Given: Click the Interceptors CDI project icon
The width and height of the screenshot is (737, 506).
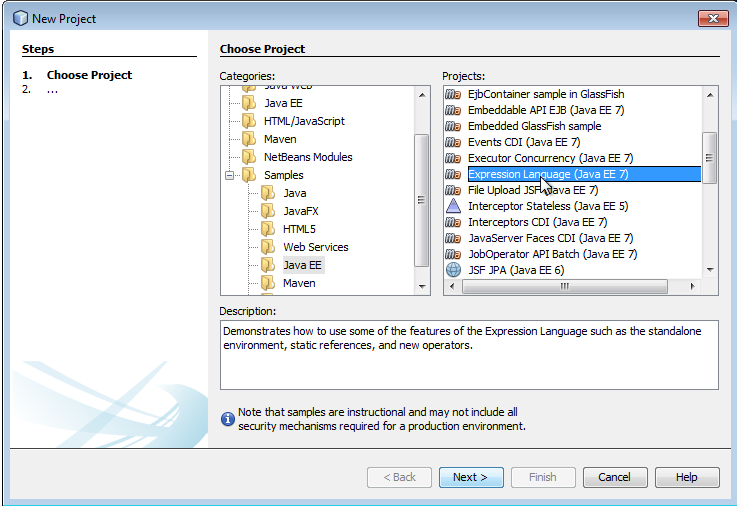Looking at the screenshot, I should click(x=453, y=222).
